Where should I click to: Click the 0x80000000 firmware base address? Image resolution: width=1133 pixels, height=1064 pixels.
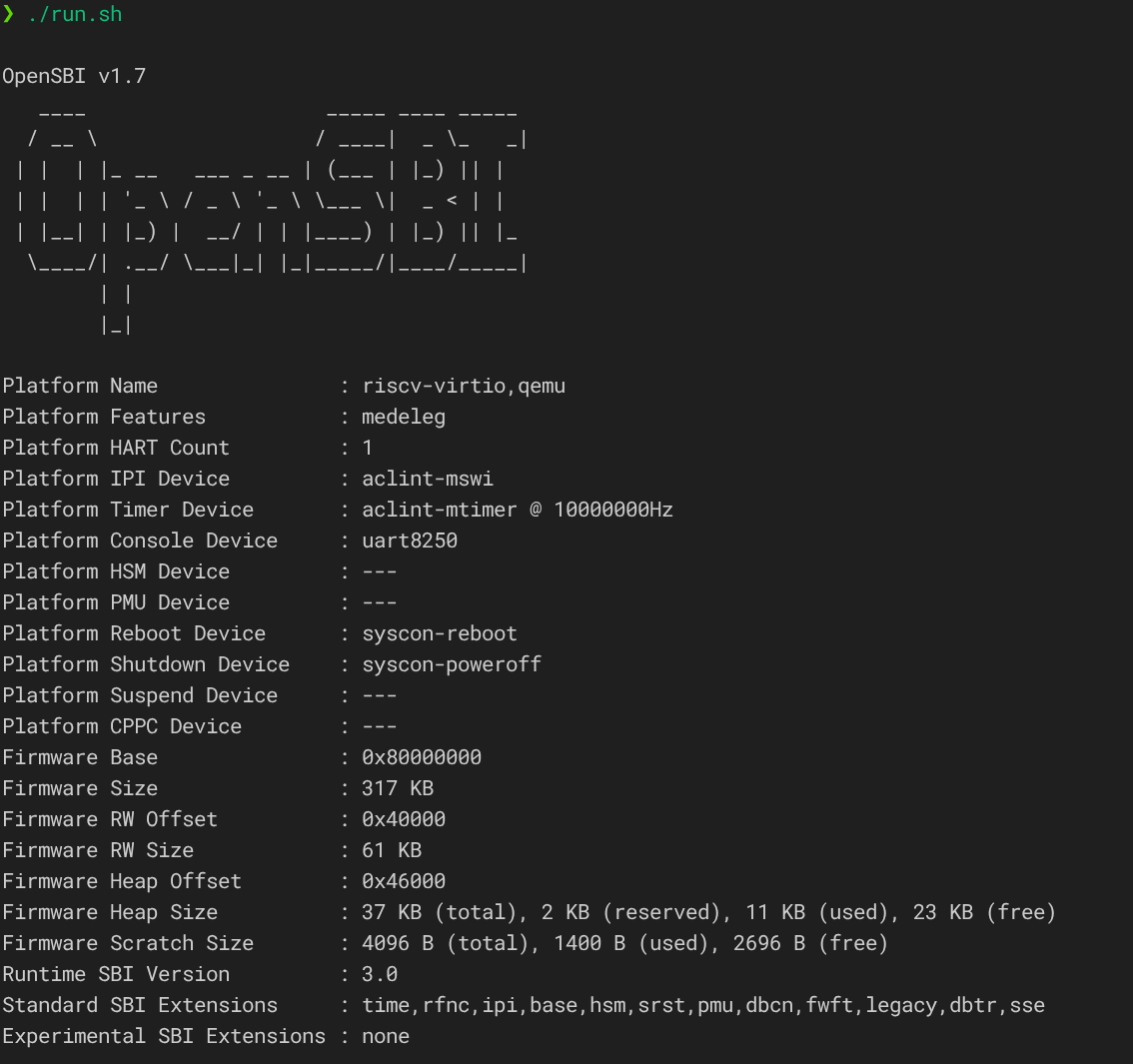(x=422, y=757)
